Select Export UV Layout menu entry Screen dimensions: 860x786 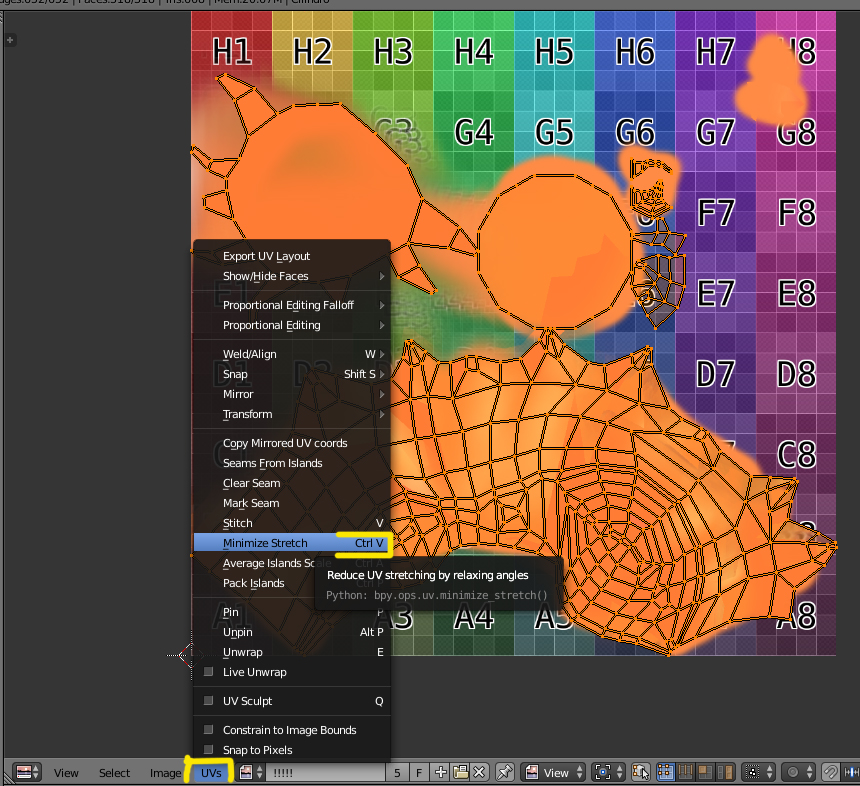coord(266,256)
